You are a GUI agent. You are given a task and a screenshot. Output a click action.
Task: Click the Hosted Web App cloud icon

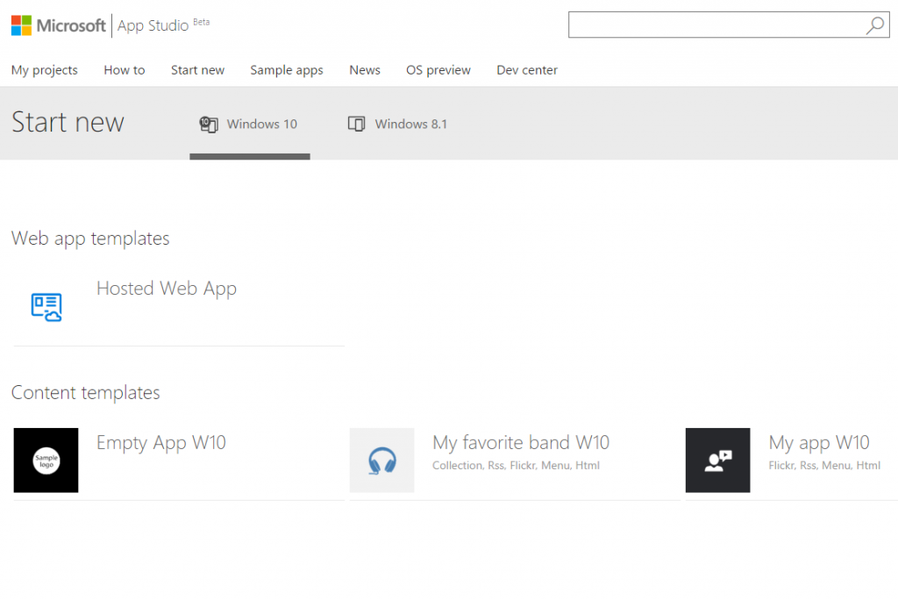[46, 307]
